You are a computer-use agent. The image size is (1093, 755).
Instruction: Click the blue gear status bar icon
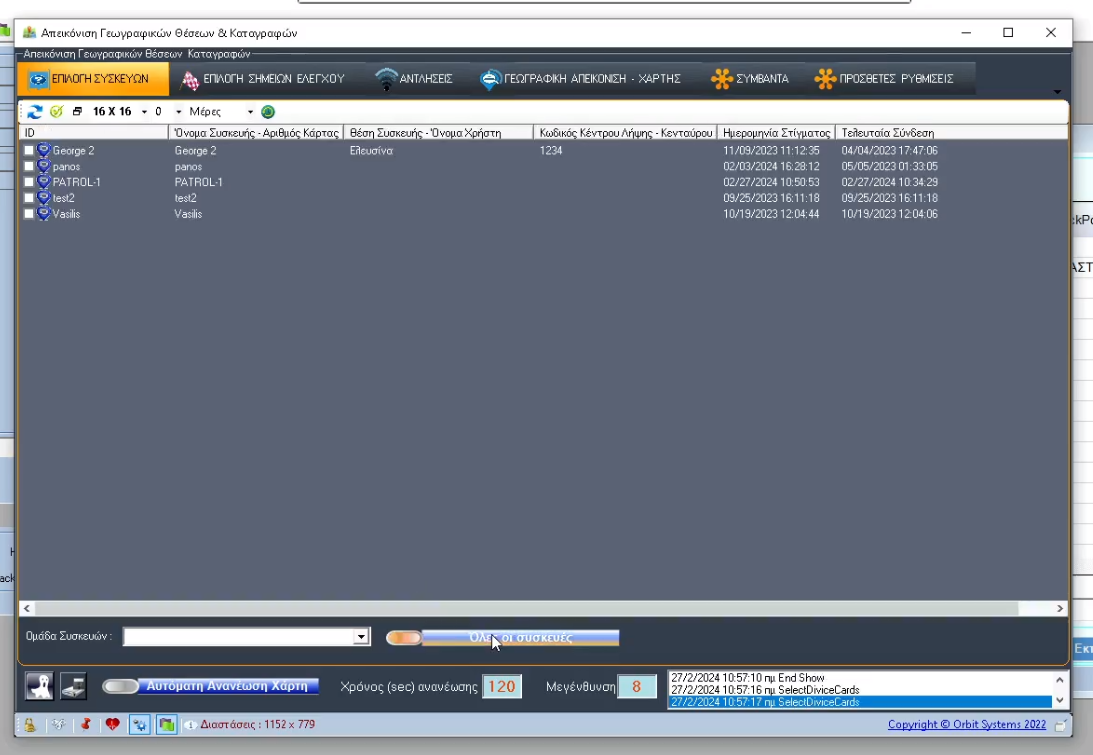(139, 724)
